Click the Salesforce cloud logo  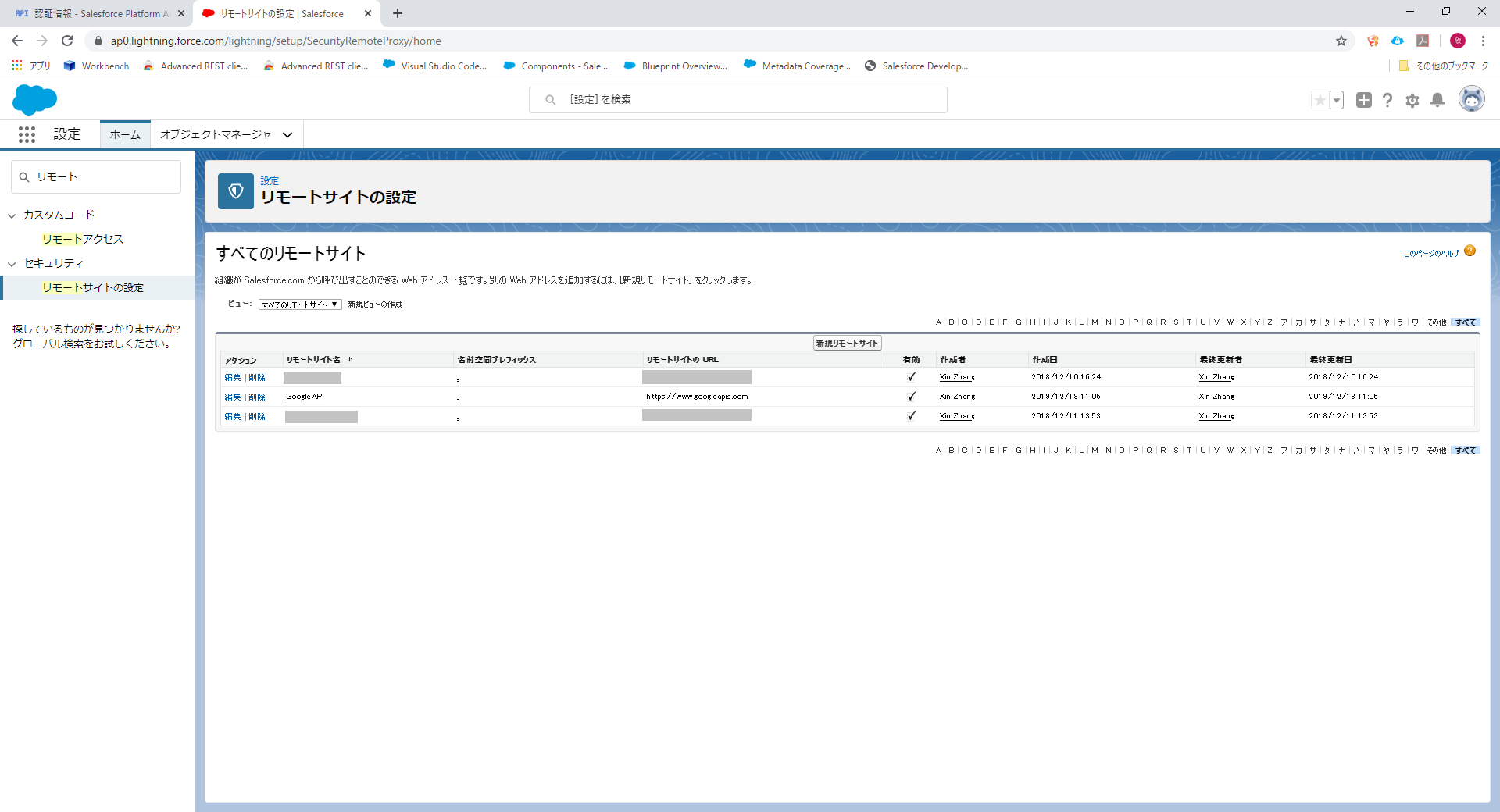[x=35, y=100]
